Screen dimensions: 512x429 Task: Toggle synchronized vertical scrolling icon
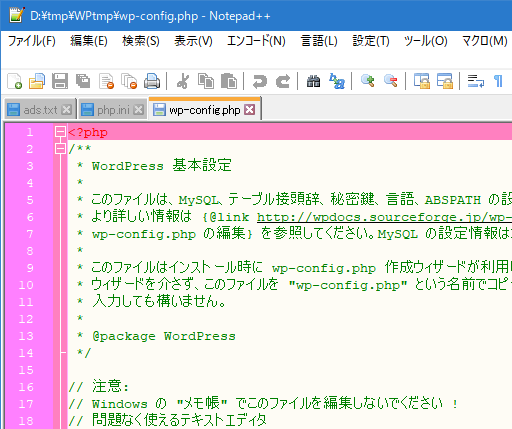[x=422, y=81]
